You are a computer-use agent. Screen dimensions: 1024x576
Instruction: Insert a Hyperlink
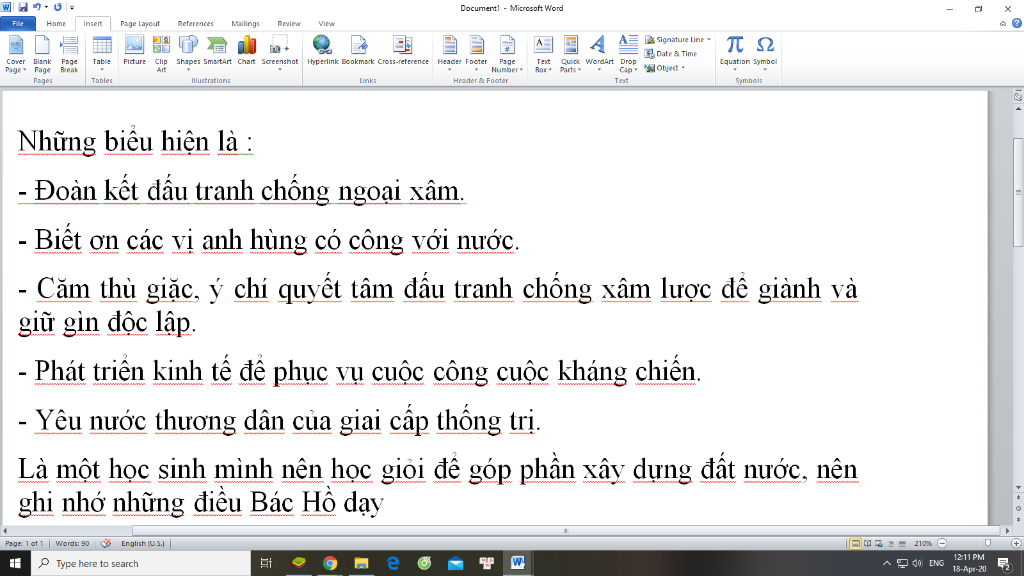tap(323, 51)
